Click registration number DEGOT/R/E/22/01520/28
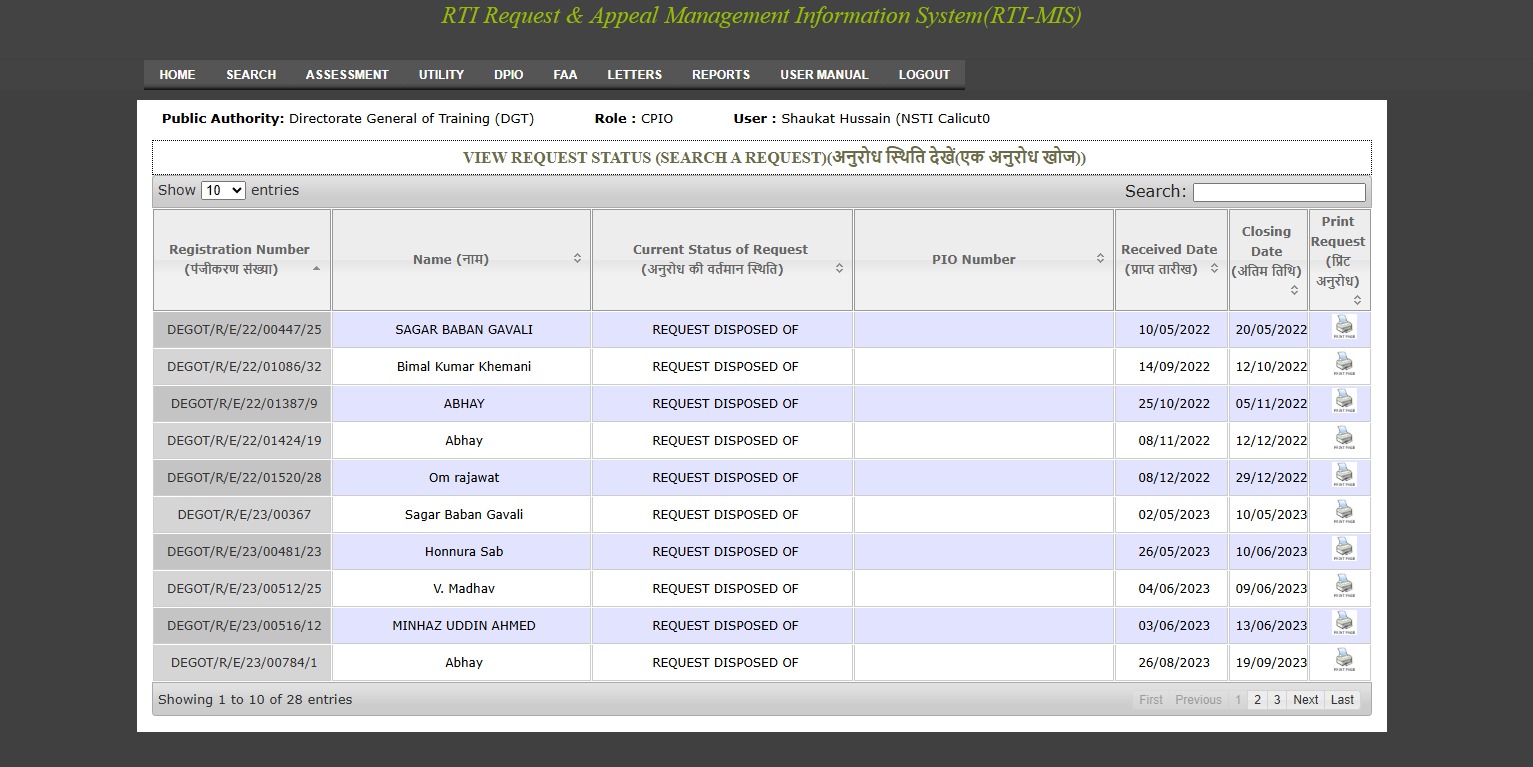The image size is (1533, 767). [x=244, y=477]
